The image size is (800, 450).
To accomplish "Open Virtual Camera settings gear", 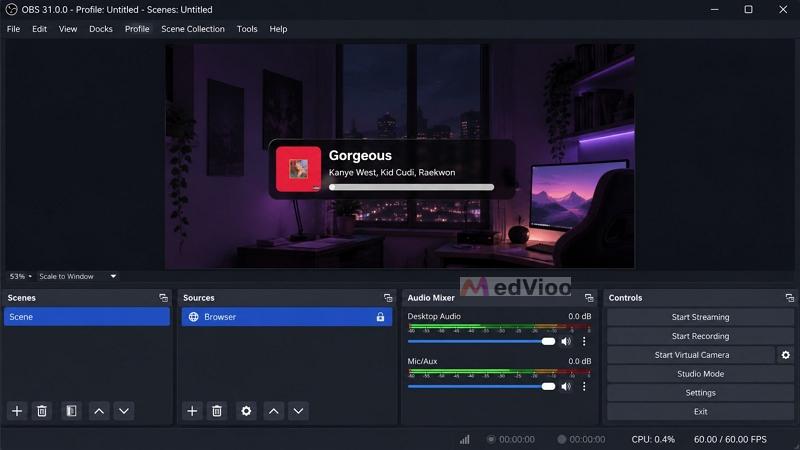I will coord(786,355).
